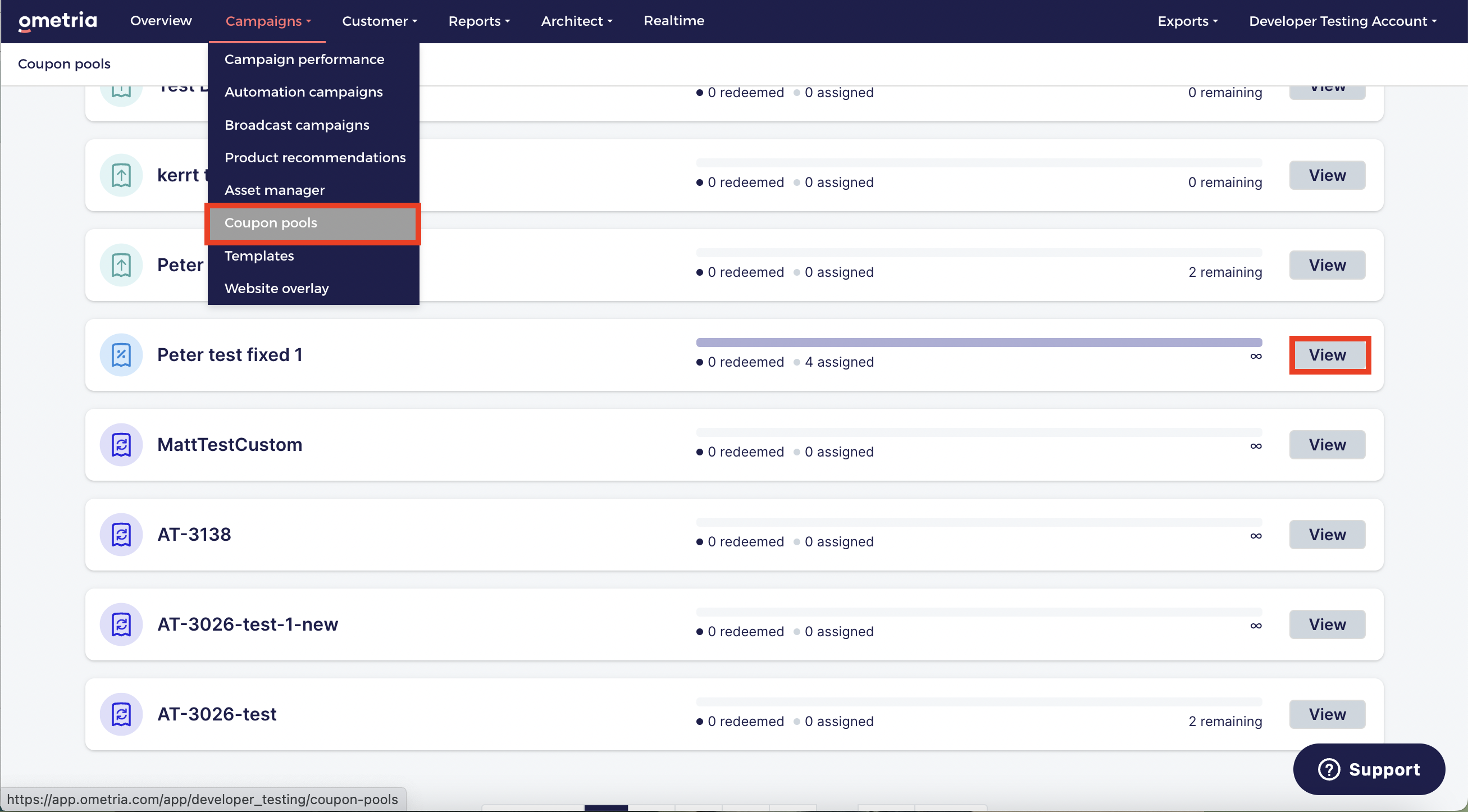Click the MattTestCustom usage progress bar
The height and width of the screenshot is (812, 1468).
[x=979, y=432]
